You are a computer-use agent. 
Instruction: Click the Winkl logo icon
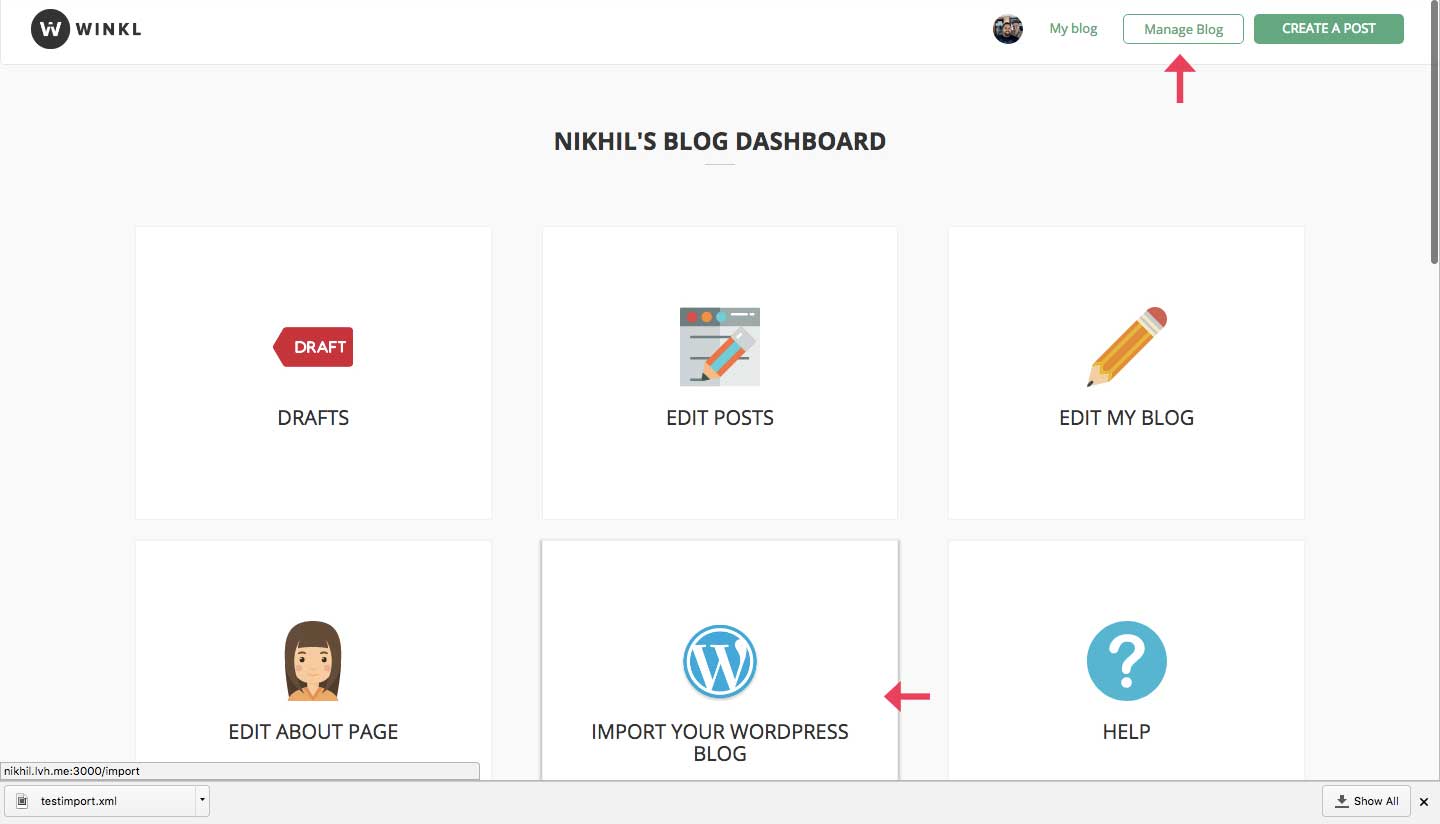pos(50,29)
